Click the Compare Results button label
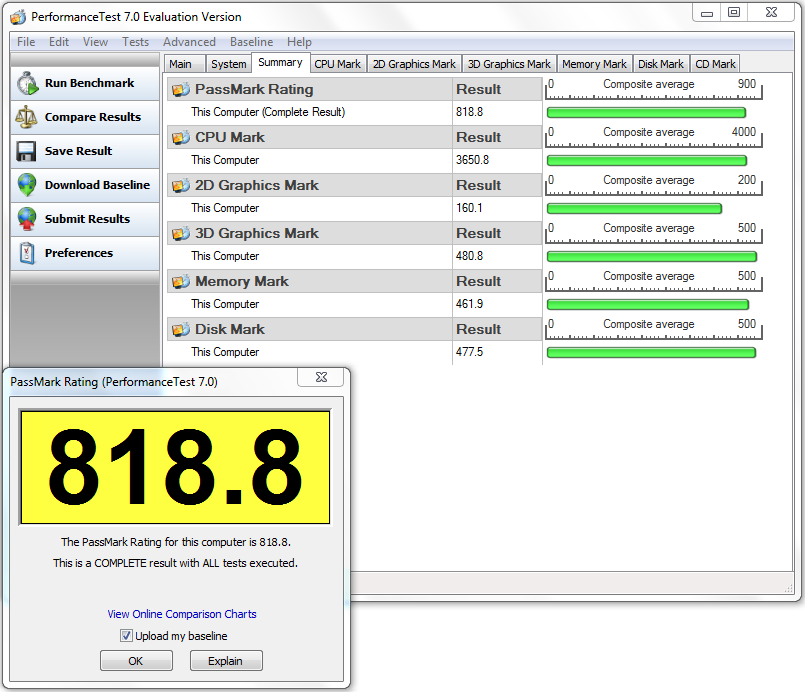The image size is (805, 692). tap(93, 117)
